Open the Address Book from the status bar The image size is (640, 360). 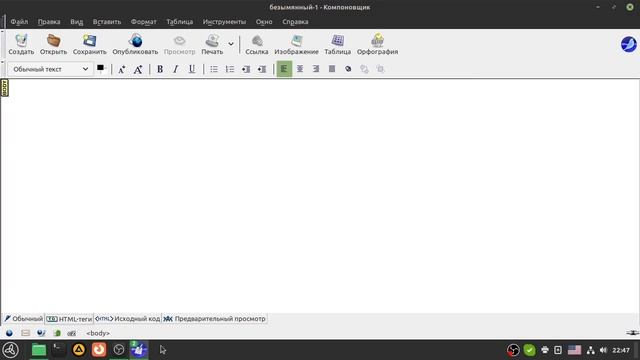(57, 333)
